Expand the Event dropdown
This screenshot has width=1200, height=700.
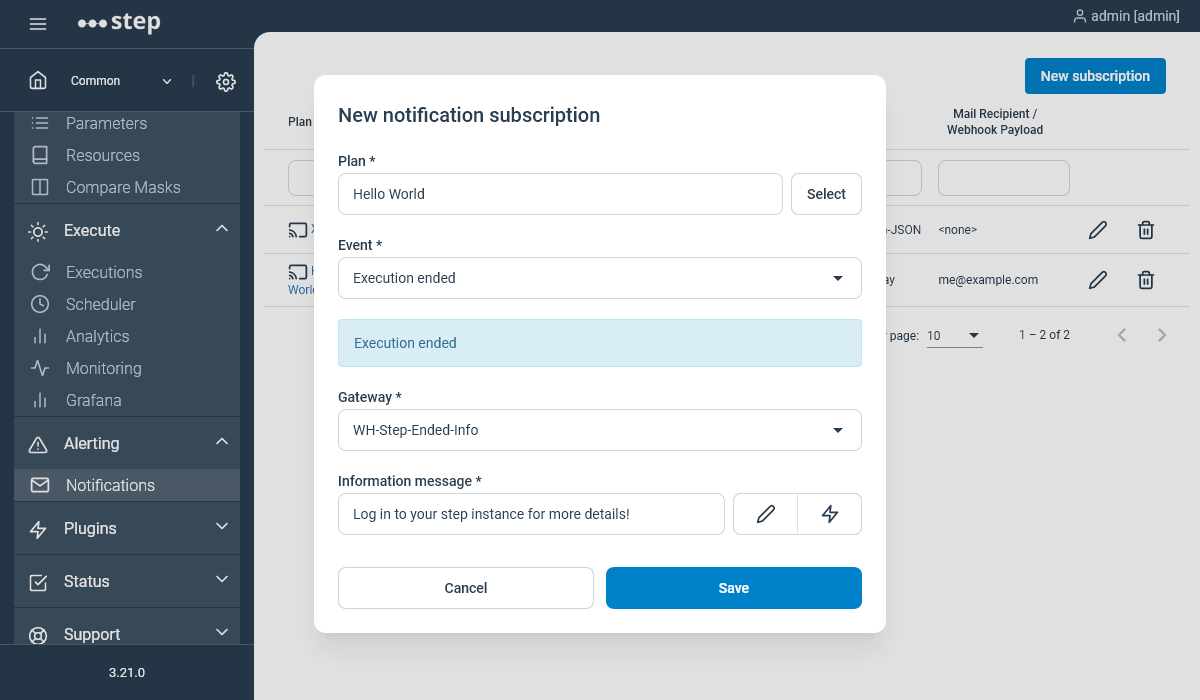(x=838, y=278)
